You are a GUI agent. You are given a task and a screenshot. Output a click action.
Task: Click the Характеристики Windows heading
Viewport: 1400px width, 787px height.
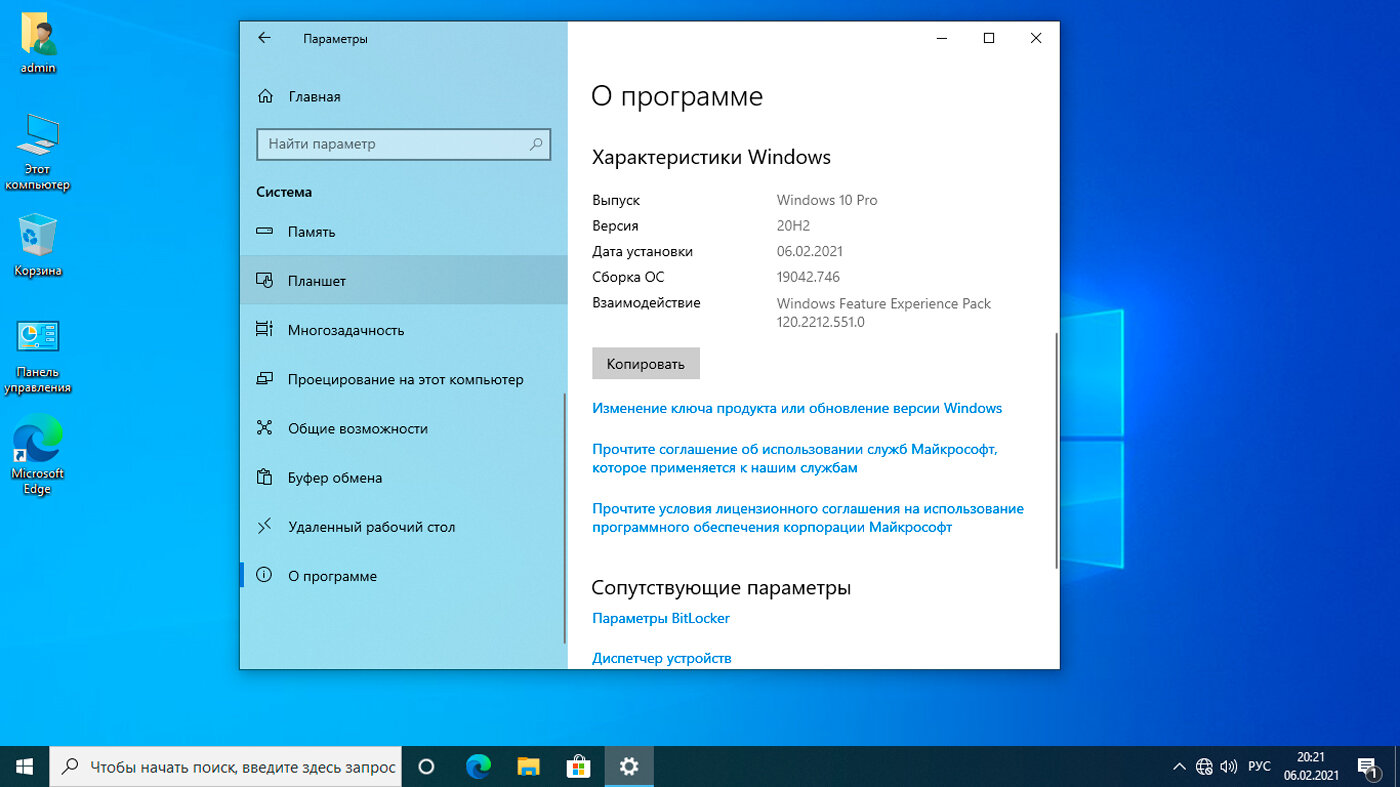pyautogui.click(x=711, y=157)
